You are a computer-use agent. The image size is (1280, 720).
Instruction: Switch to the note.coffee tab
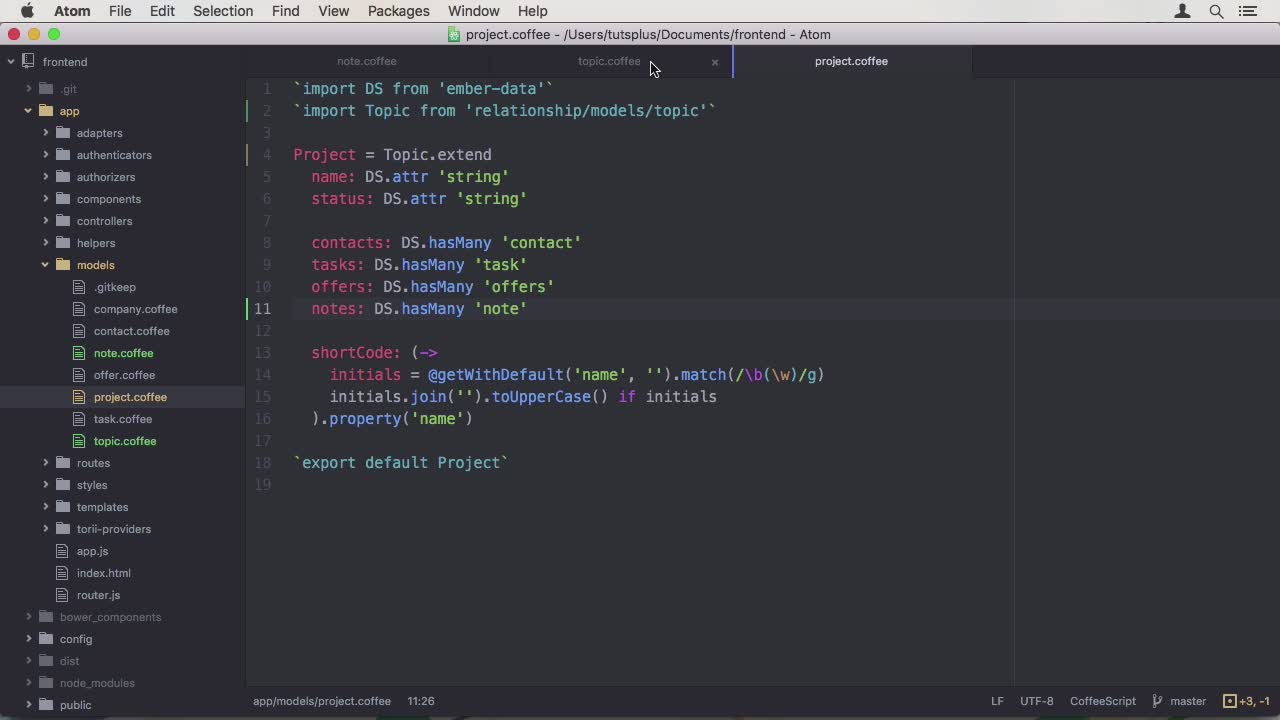(367, 61)
